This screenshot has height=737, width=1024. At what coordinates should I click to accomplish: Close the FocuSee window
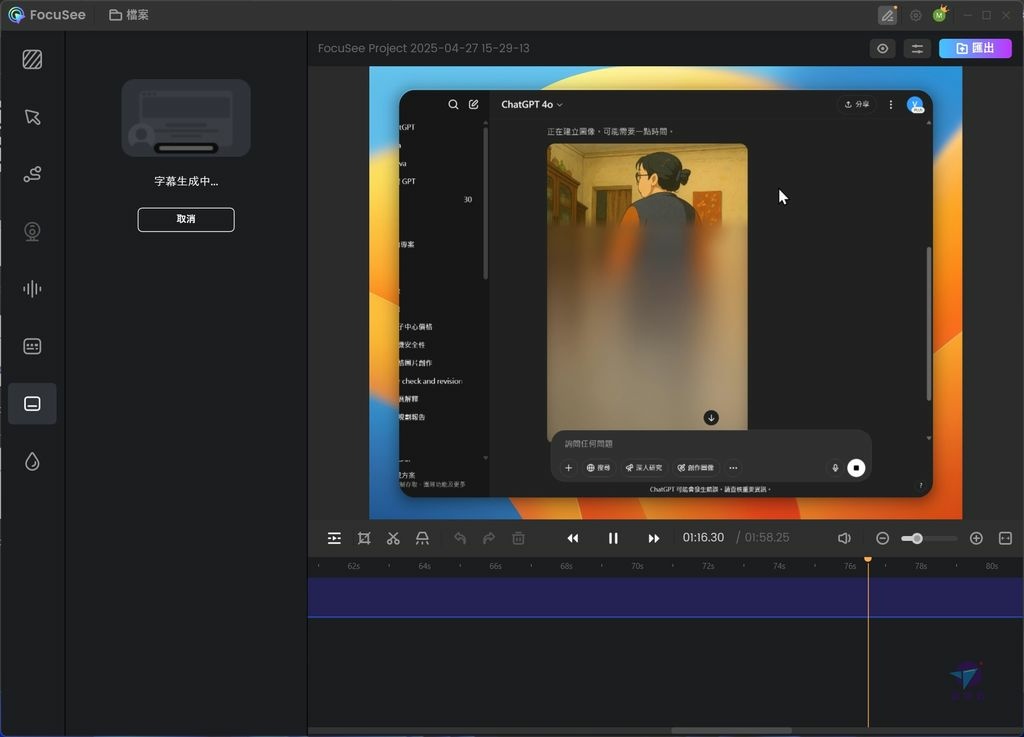[1006, 15]
